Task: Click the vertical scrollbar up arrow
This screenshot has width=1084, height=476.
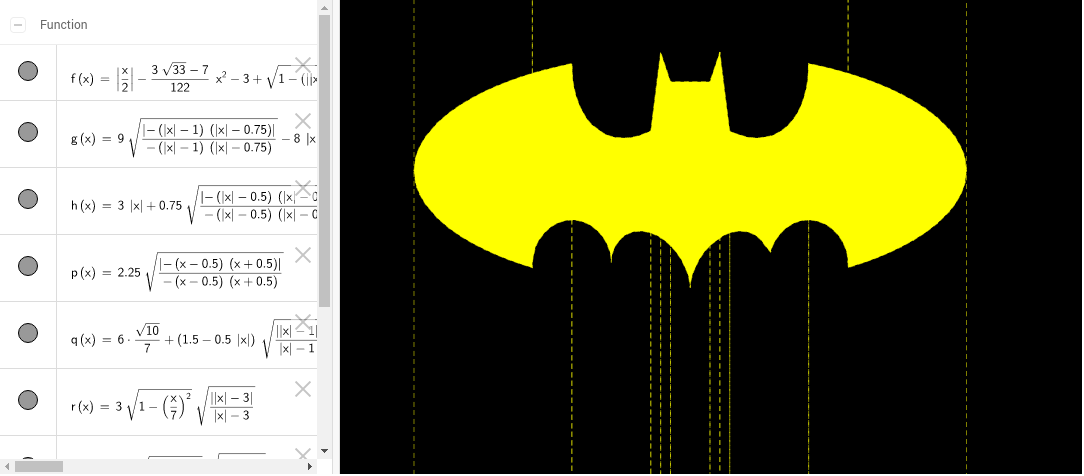Action: (324, 6)
